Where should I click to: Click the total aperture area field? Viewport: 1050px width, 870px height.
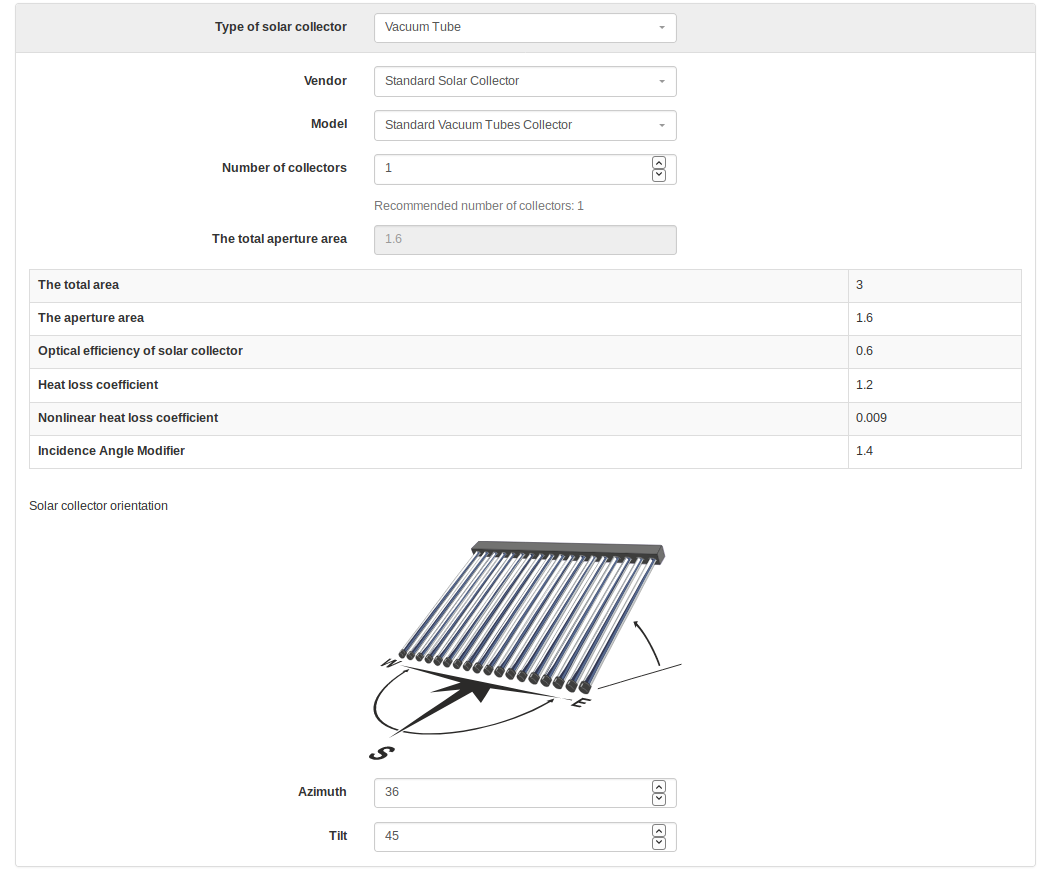525,240
